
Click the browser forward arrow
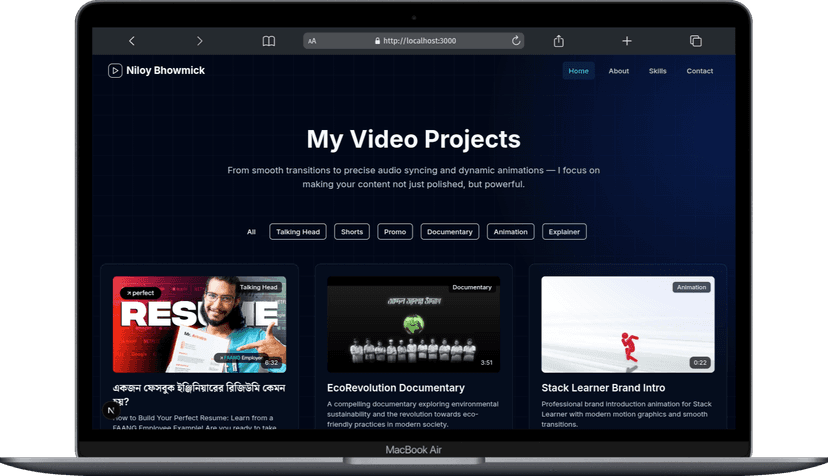click(199, 41)
